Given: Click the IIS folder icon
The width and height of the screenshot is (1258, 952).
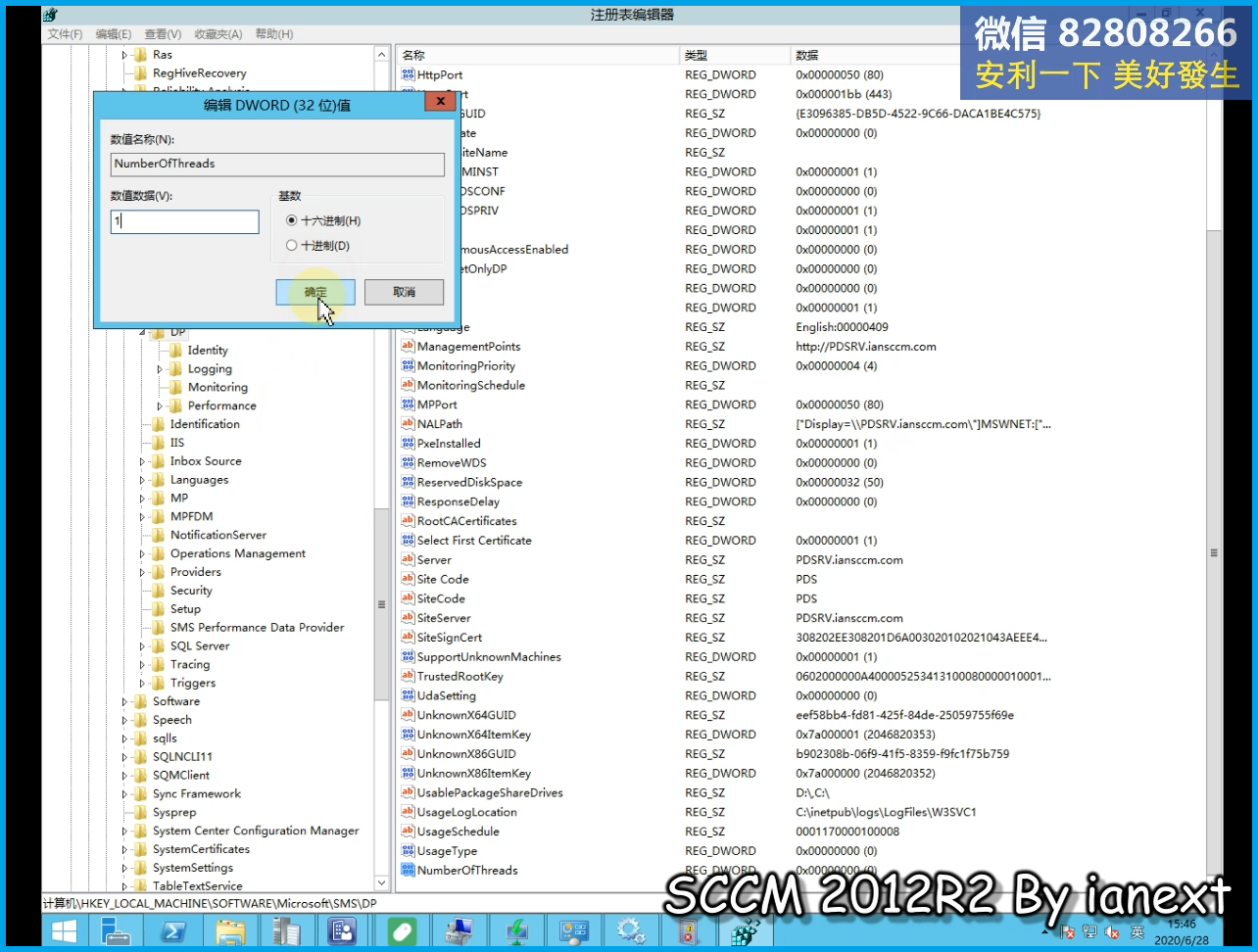Looking at the screenshot, I should (x=159, y=443).
